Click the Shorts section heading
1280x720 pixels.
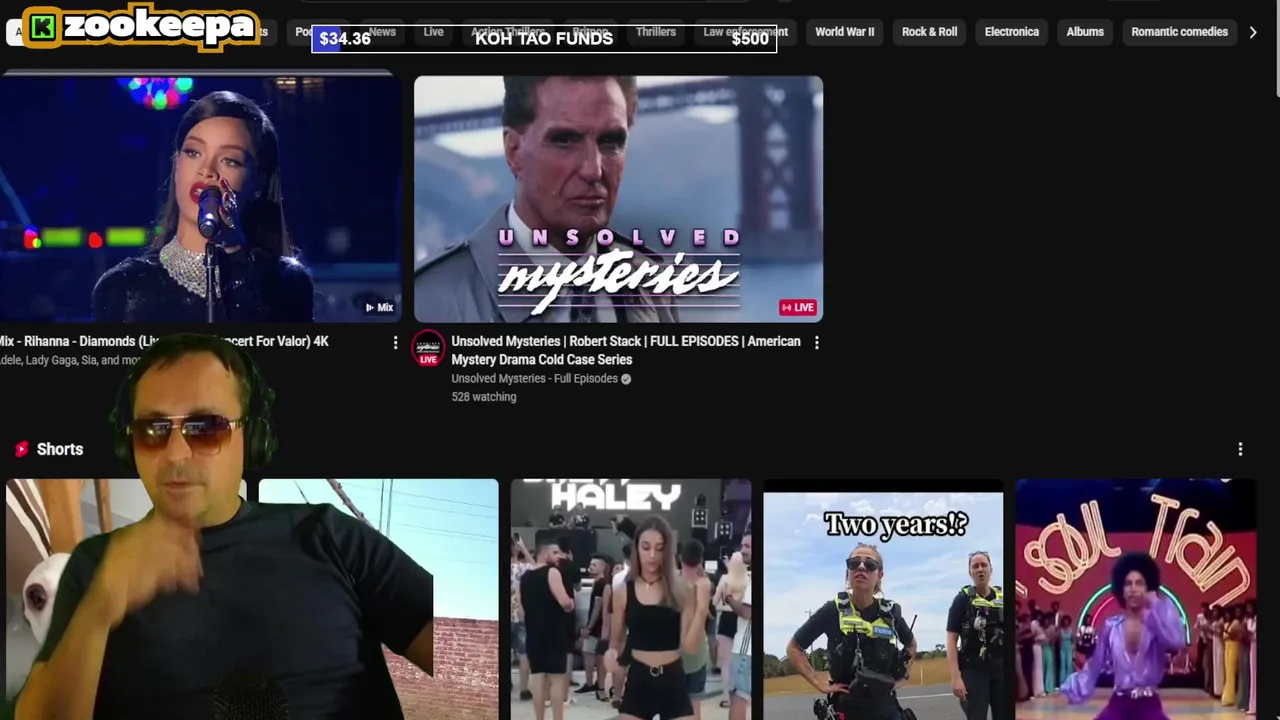(60, 449)
